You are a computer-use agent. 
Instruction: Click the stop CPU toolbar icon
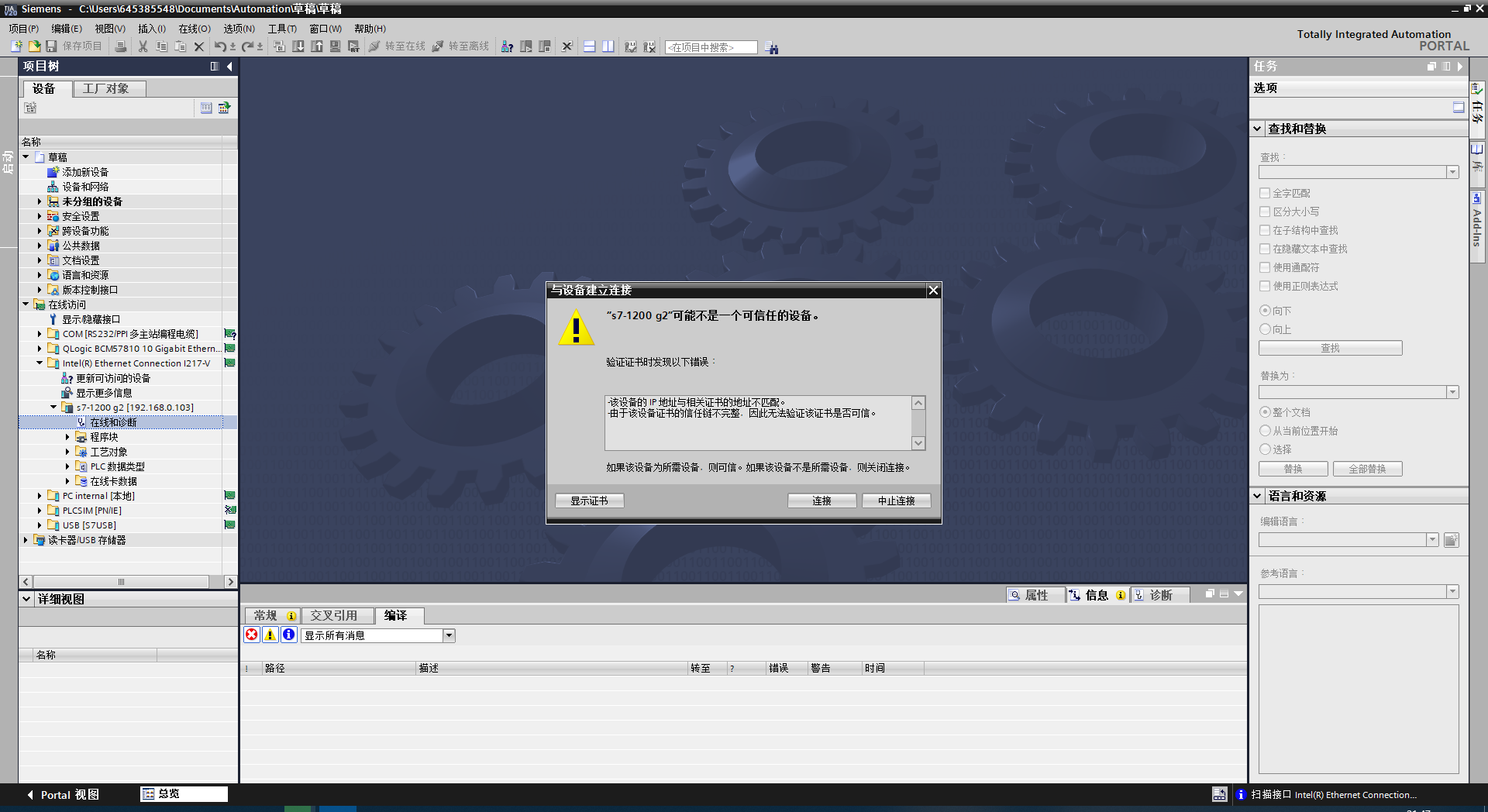545,46
